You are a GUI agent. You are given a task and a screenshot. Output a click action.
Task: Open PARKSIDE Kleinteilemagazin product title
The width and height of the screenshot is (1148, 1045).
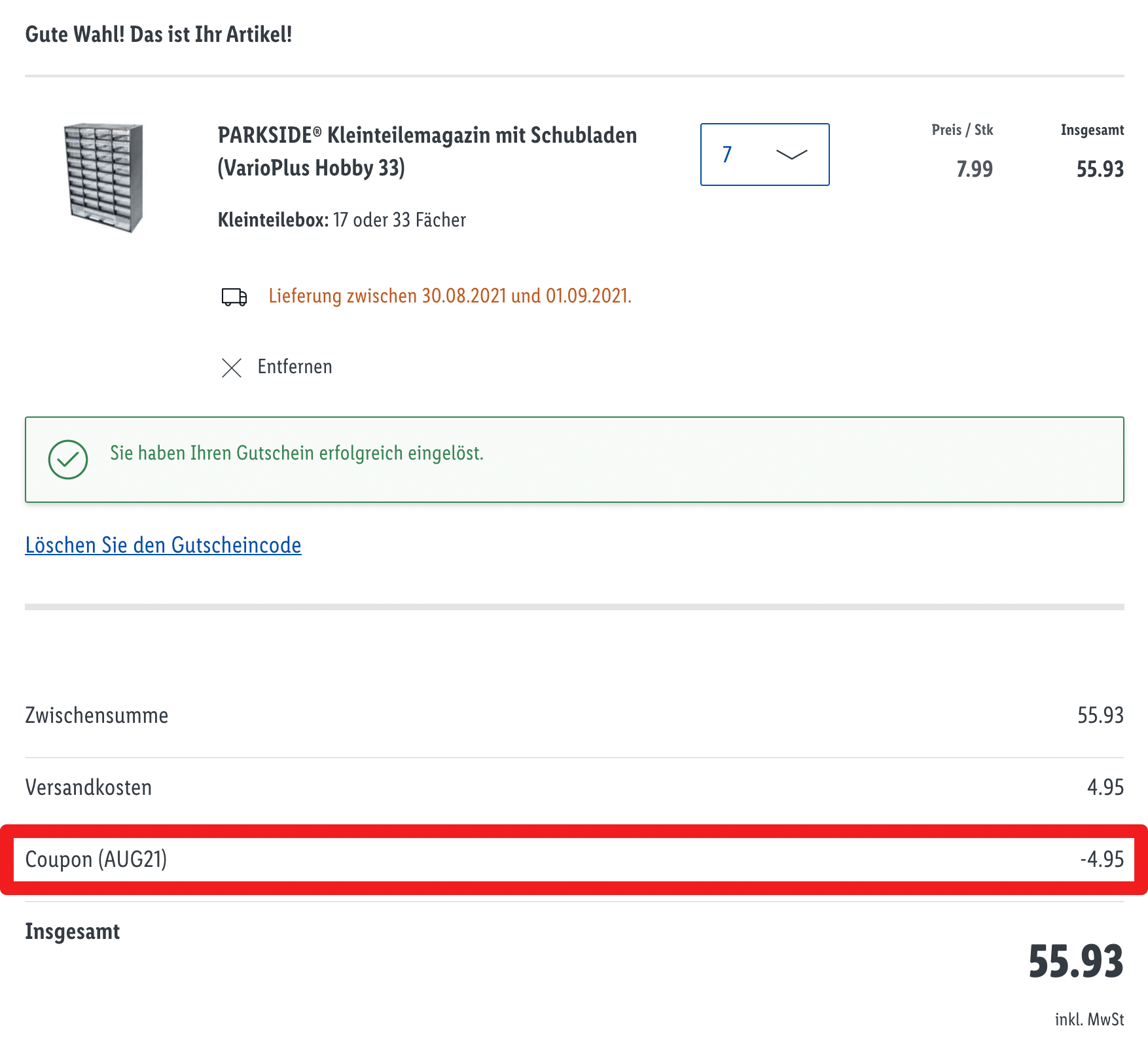tap(427, 151)
